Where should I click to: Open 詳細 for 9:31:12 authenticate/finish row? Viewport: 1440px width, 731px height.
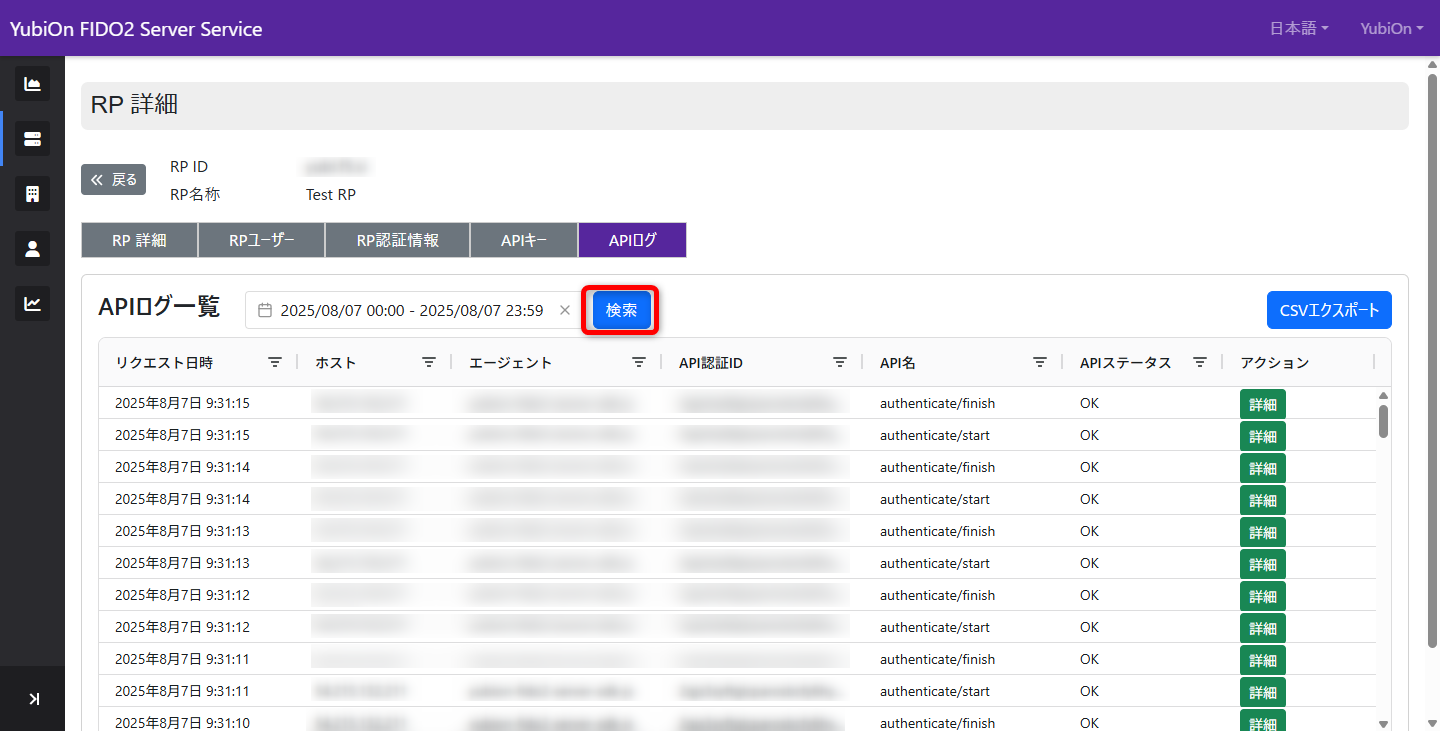[1263, 597]
